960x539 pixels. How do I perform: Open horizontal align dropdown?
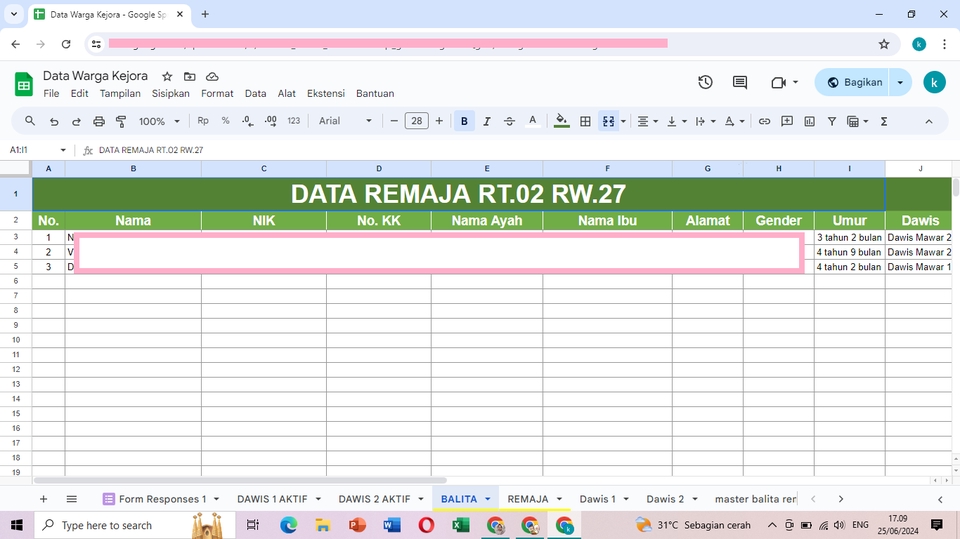(647, 121)
